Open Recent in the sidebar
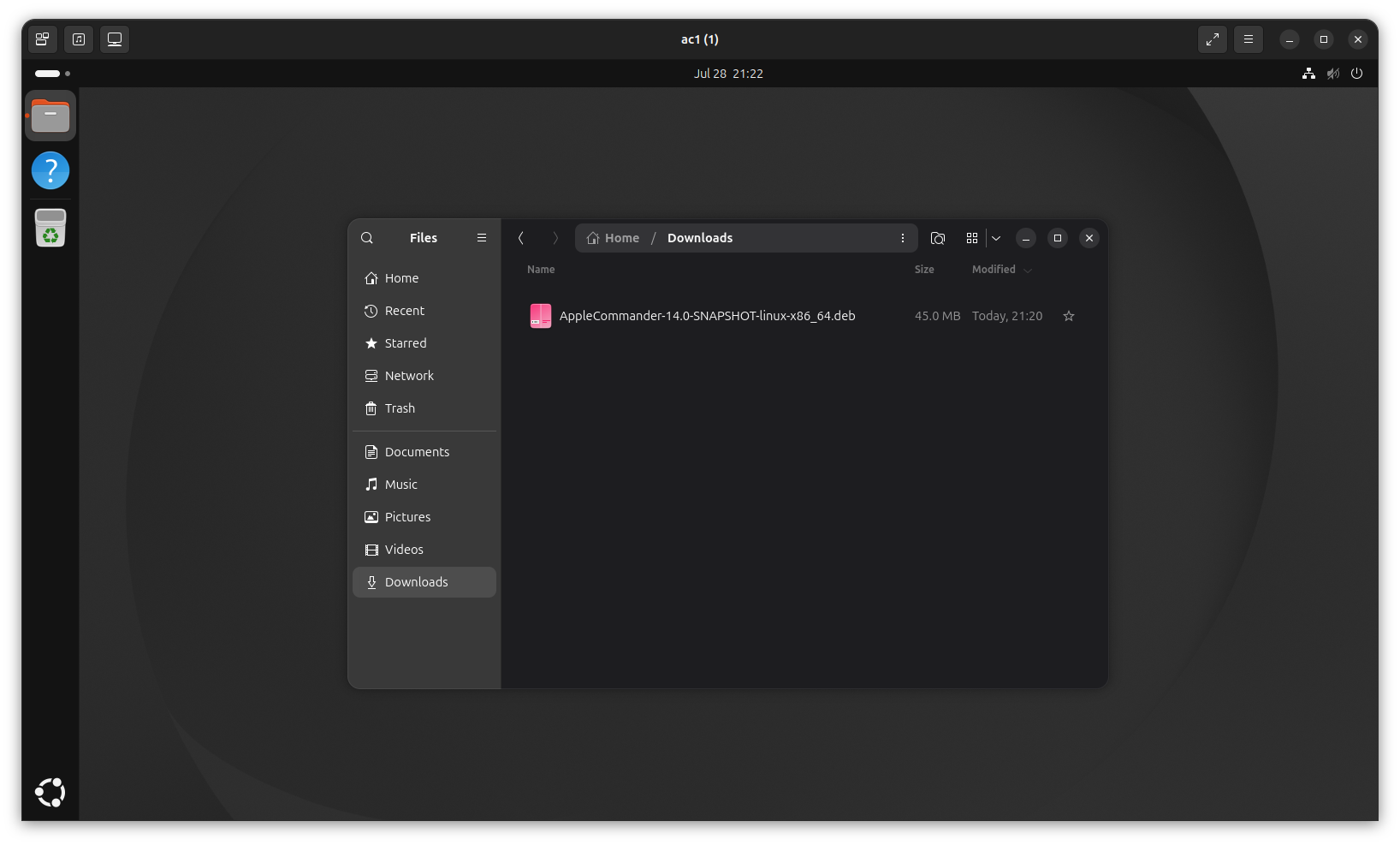The height and width of the screenshot is (845, 1400). pos(424,311)
